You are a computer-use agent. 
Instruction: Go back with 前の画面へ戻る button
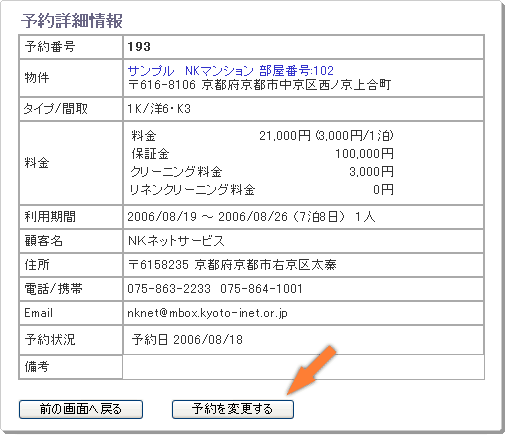[81, 409]
